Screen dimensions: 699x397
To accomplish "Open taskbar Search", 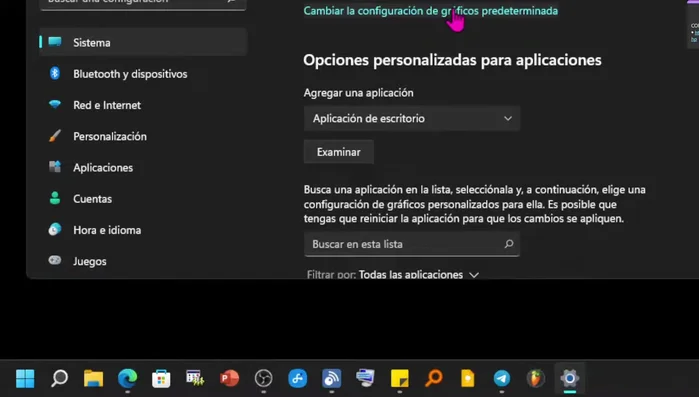I will pos(59,379).
